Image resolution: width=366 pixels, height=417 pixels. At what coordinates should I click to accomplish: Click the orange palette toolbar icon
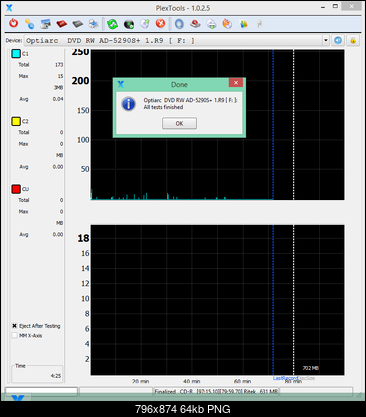[x=227, y=24]
